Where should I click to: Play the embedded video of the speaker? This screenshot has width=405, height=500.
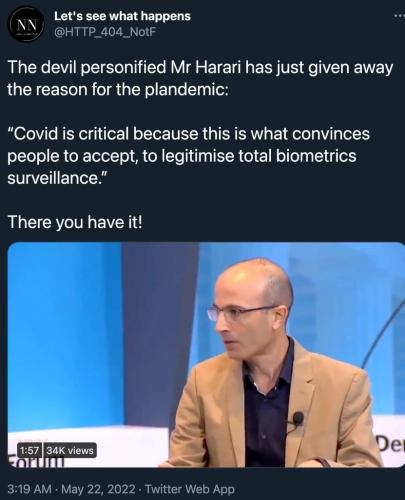point(206,355)
